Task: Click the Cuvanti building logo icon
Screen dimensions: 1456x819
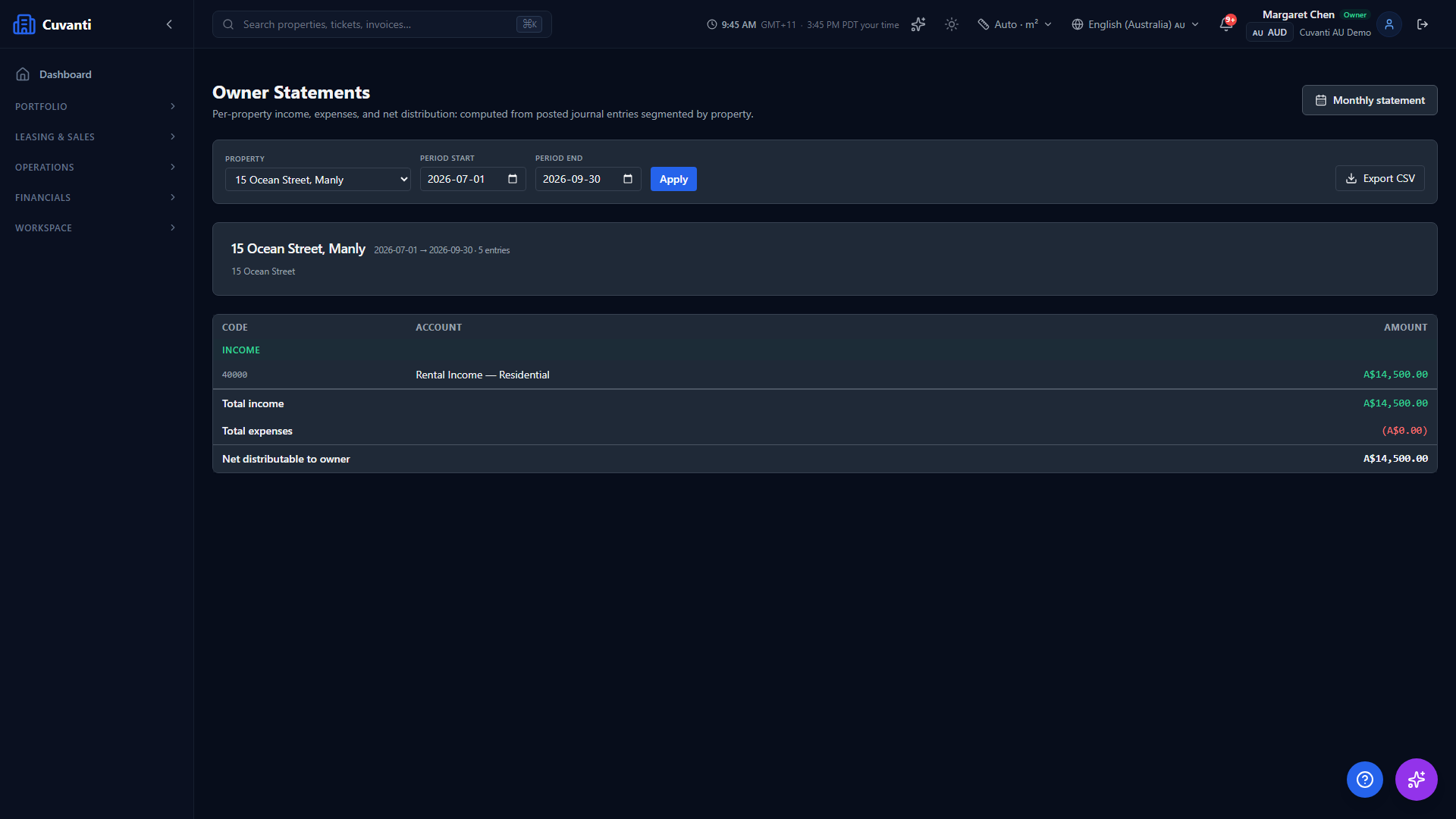Action: tap(24, 24)
